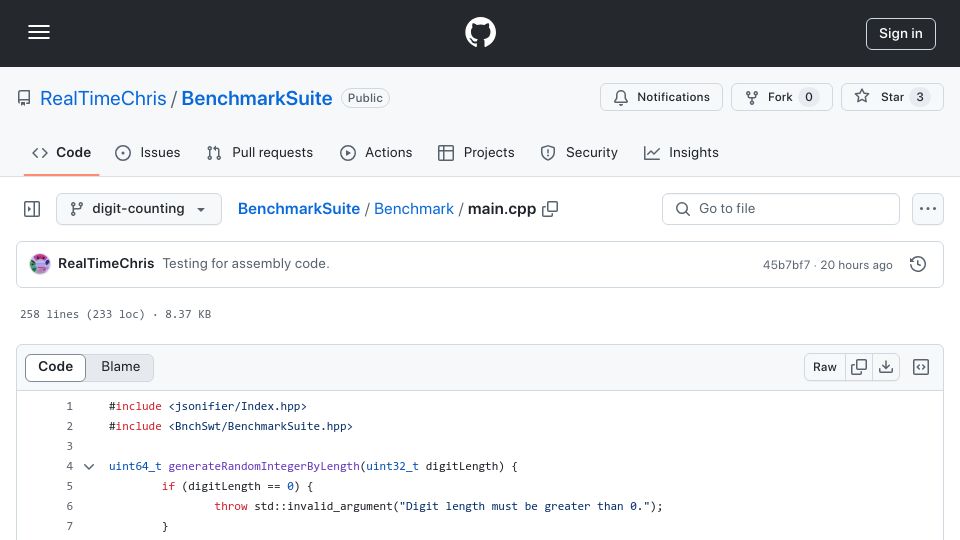Click line number 6
Viewport: 960px width, 540px height.
click(x=69, y=506)
